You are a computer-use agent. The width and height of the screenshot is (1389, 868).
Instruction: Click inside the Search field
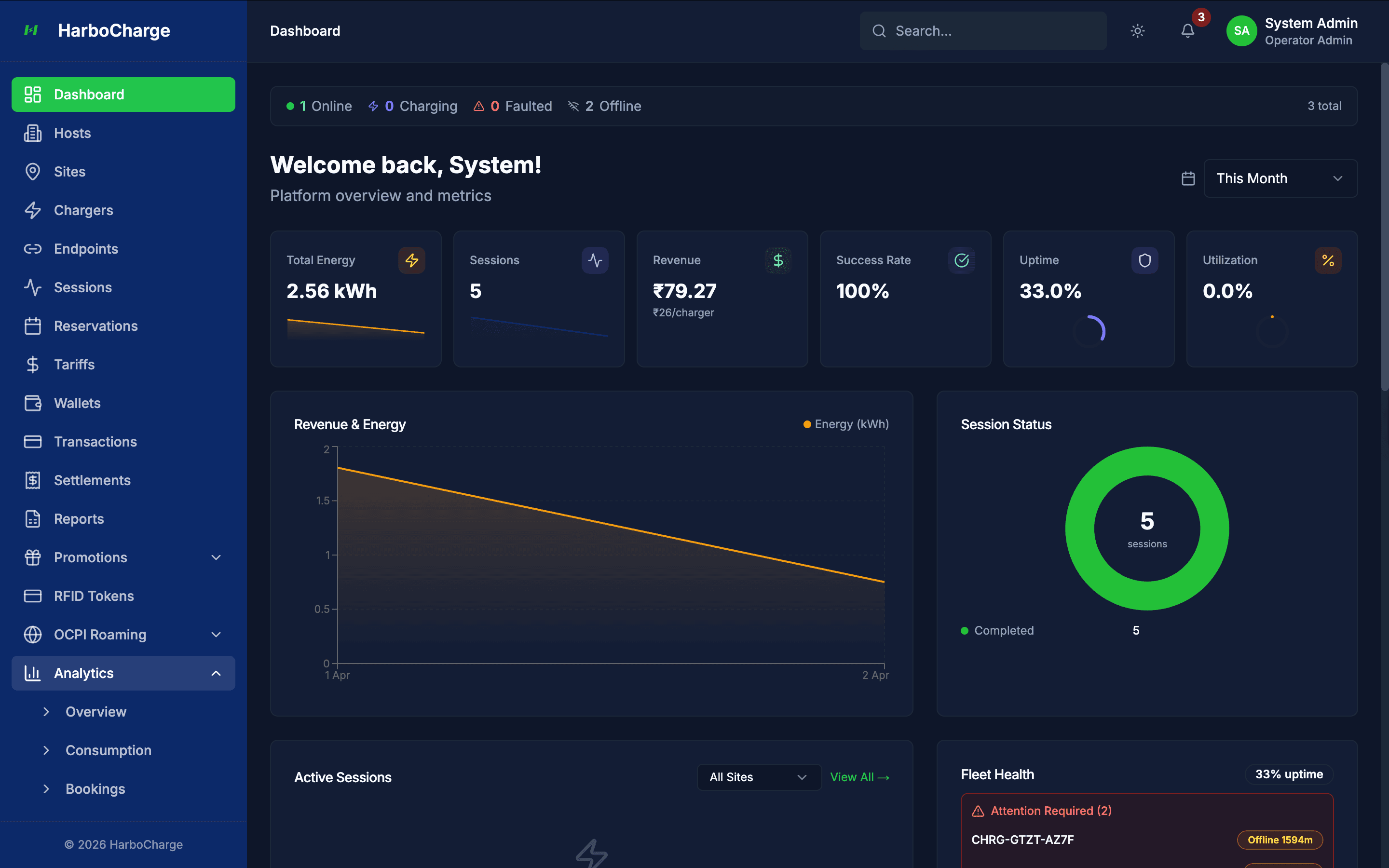click(x=982, y=30)
